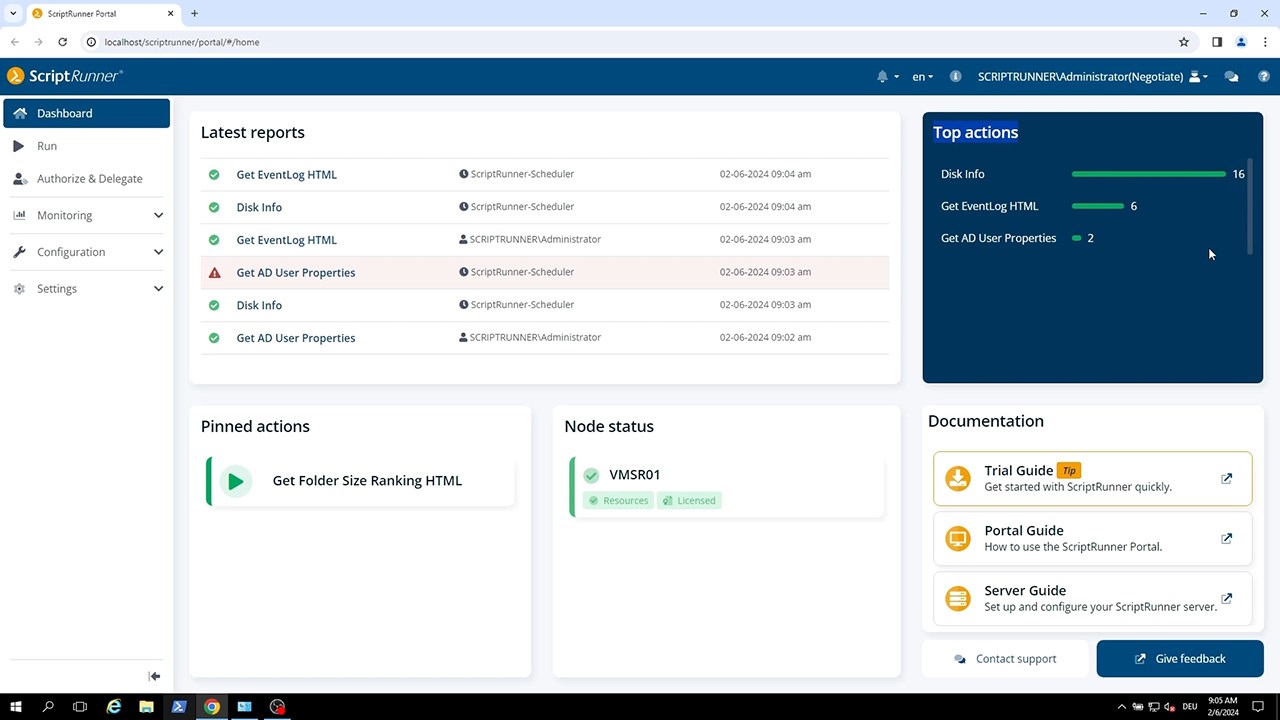The image size is (1280, 720).
Task: Click the Windows Start button
Action: click(x=16, y=707)
